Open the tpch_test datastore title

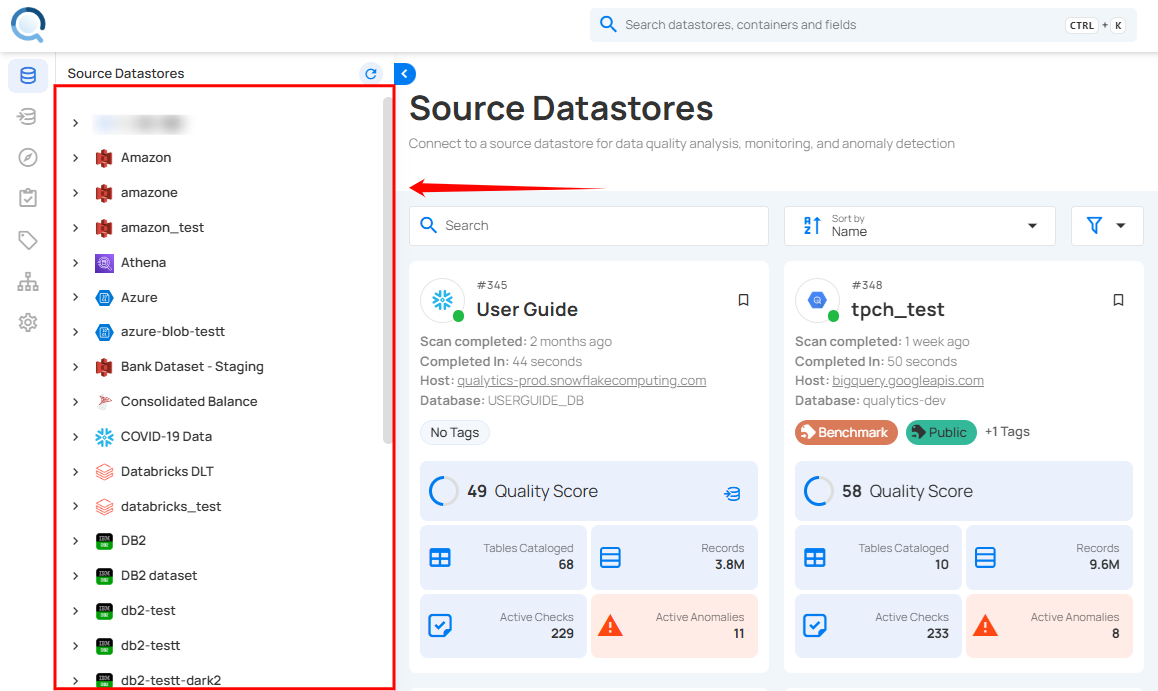[897, 309]
